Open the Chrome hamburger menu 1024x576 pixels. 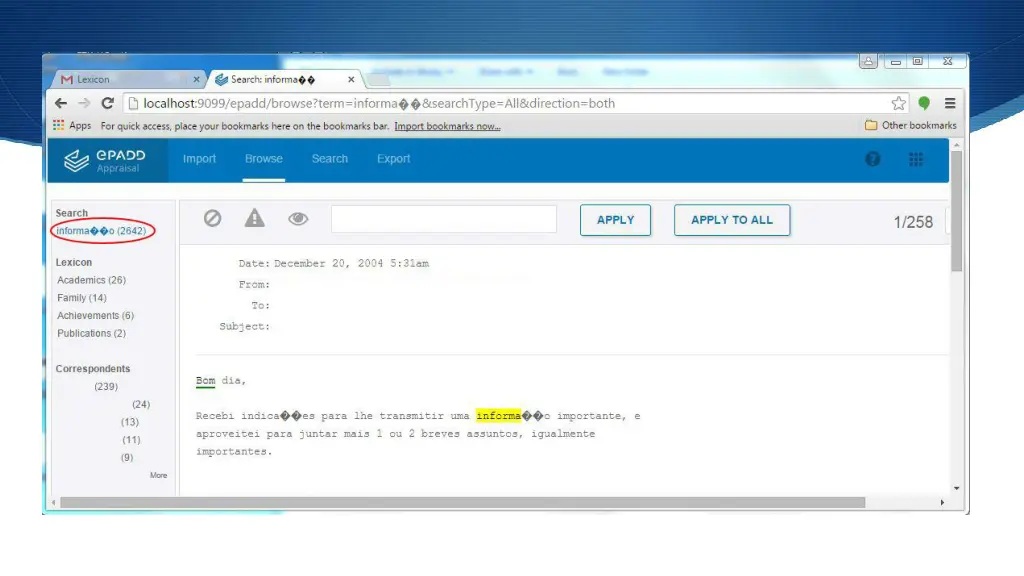point(950,103)
